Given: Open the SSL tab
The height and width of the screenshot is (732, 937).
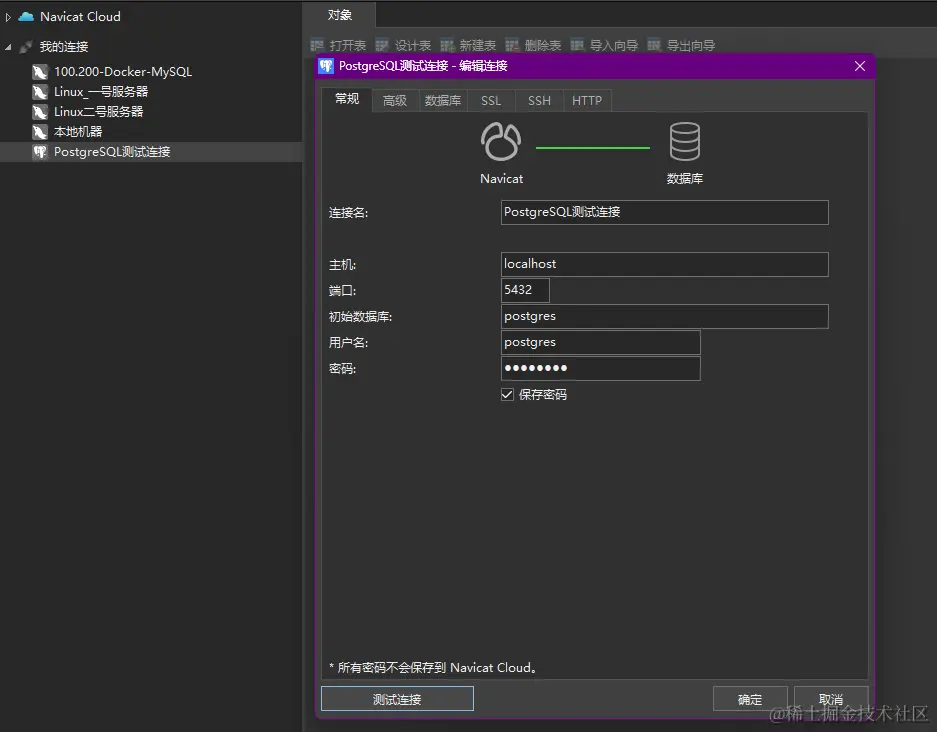Looking at the screenshot, I should (491, 100).
